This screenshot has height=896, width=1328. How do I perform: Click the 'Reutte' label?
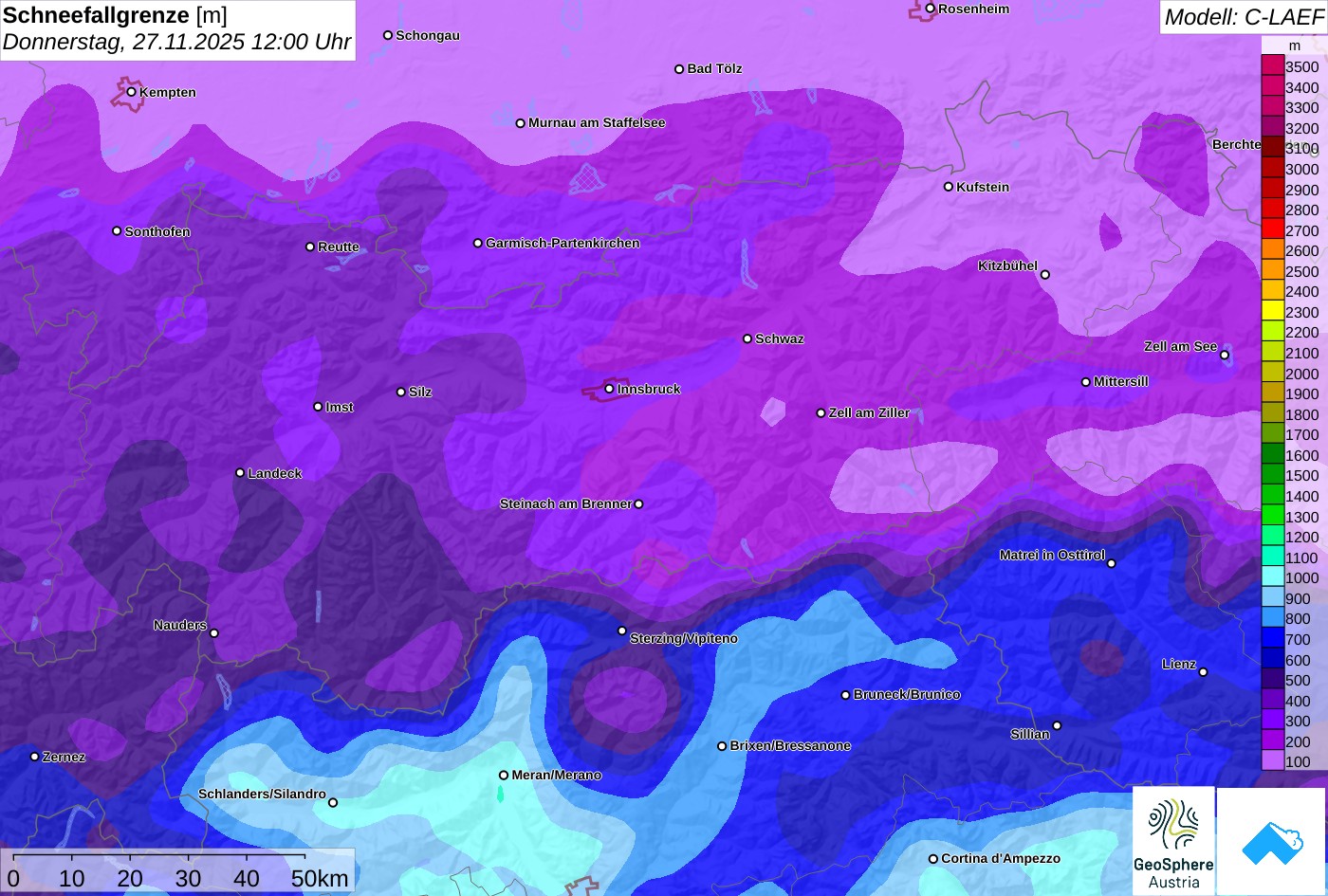(339, 247)
